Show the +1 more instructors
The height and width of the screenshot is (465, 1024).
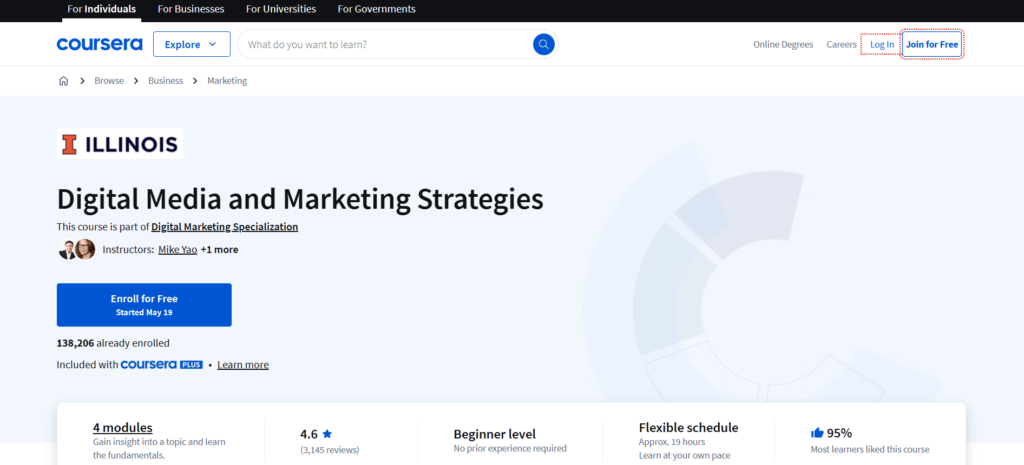(219, 249)
